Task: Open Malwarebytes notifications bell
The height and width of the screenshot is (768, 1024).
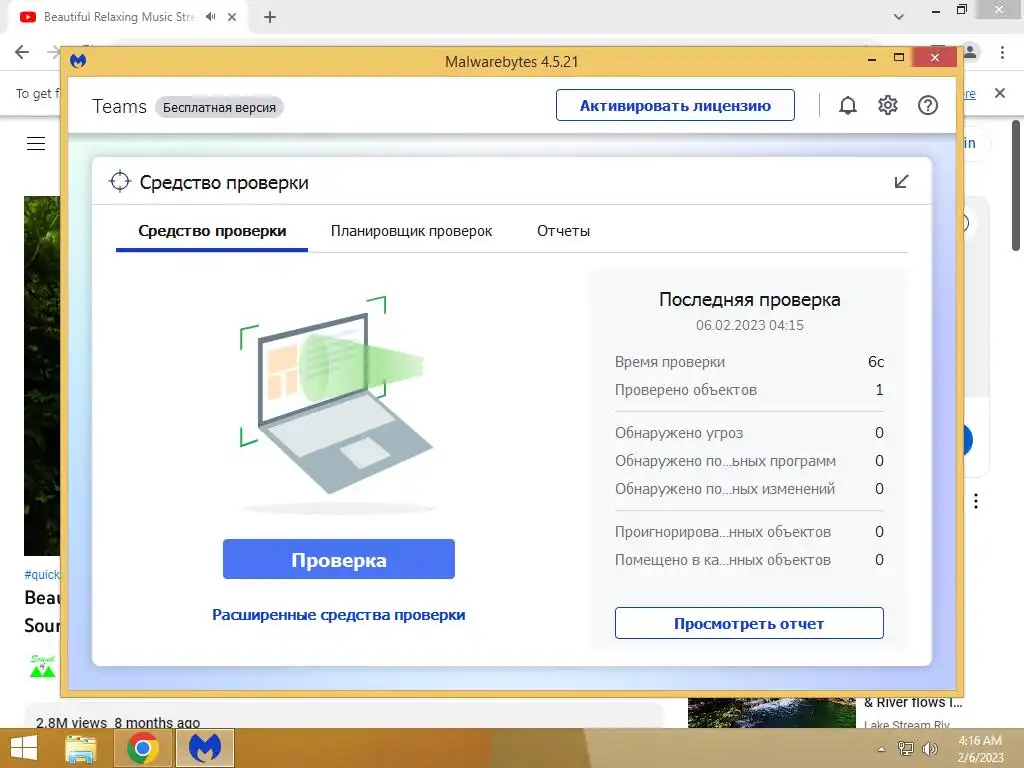Action: [x=848, y=105]
